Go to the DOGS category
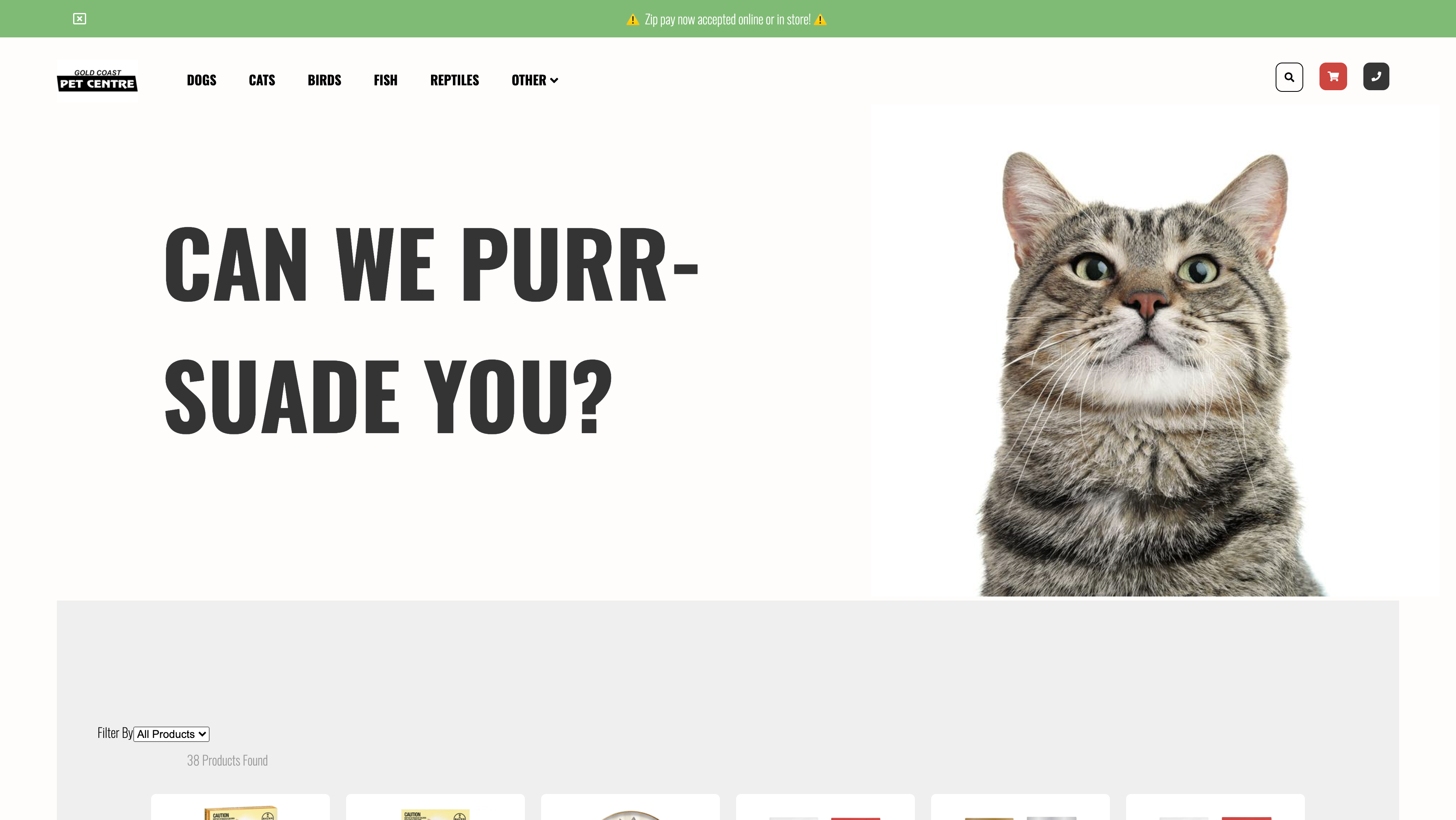The width and height of the screenshot is (1456, 820). (201, 80)
